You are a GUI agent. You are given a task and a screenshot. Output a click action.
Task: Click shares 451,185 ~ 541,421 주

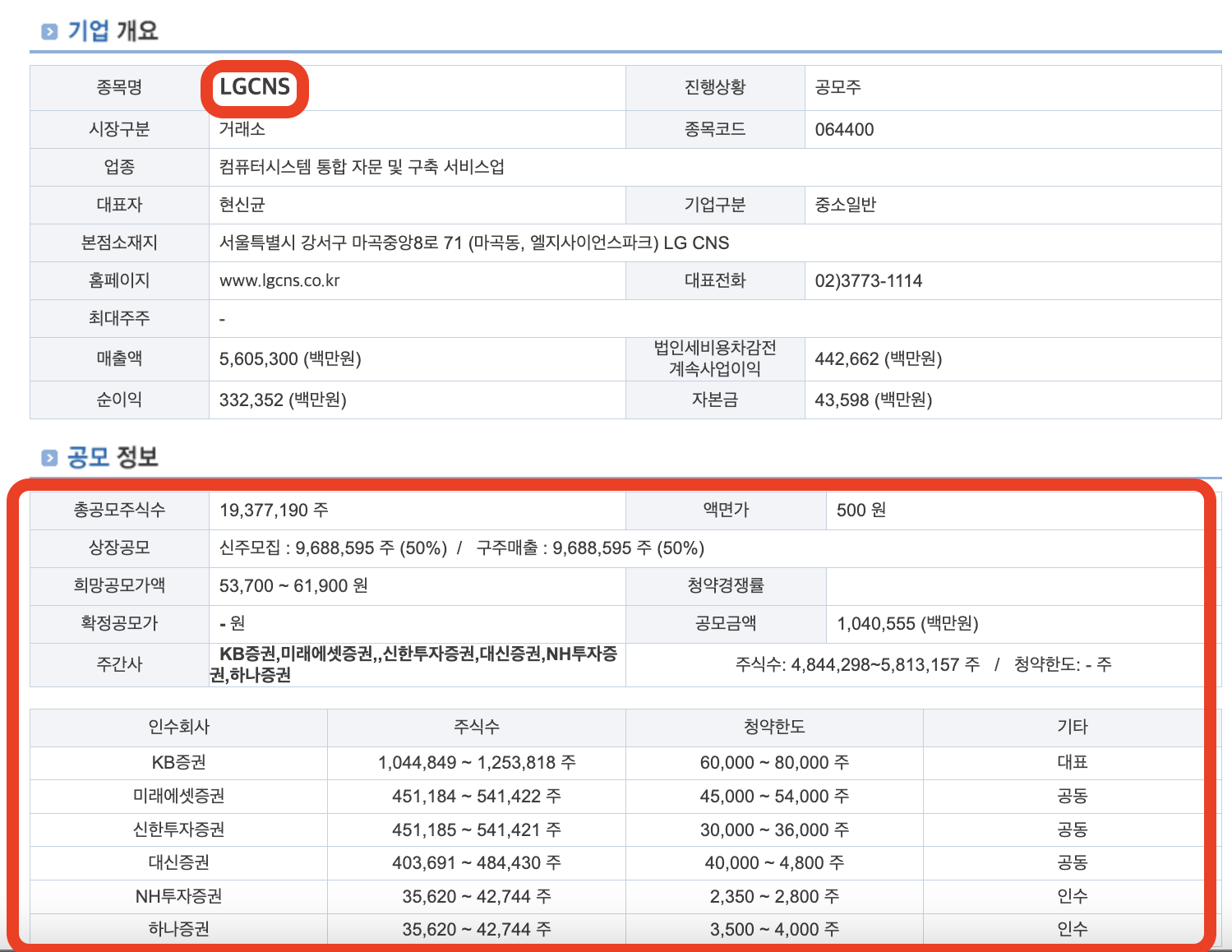(477, 830)
